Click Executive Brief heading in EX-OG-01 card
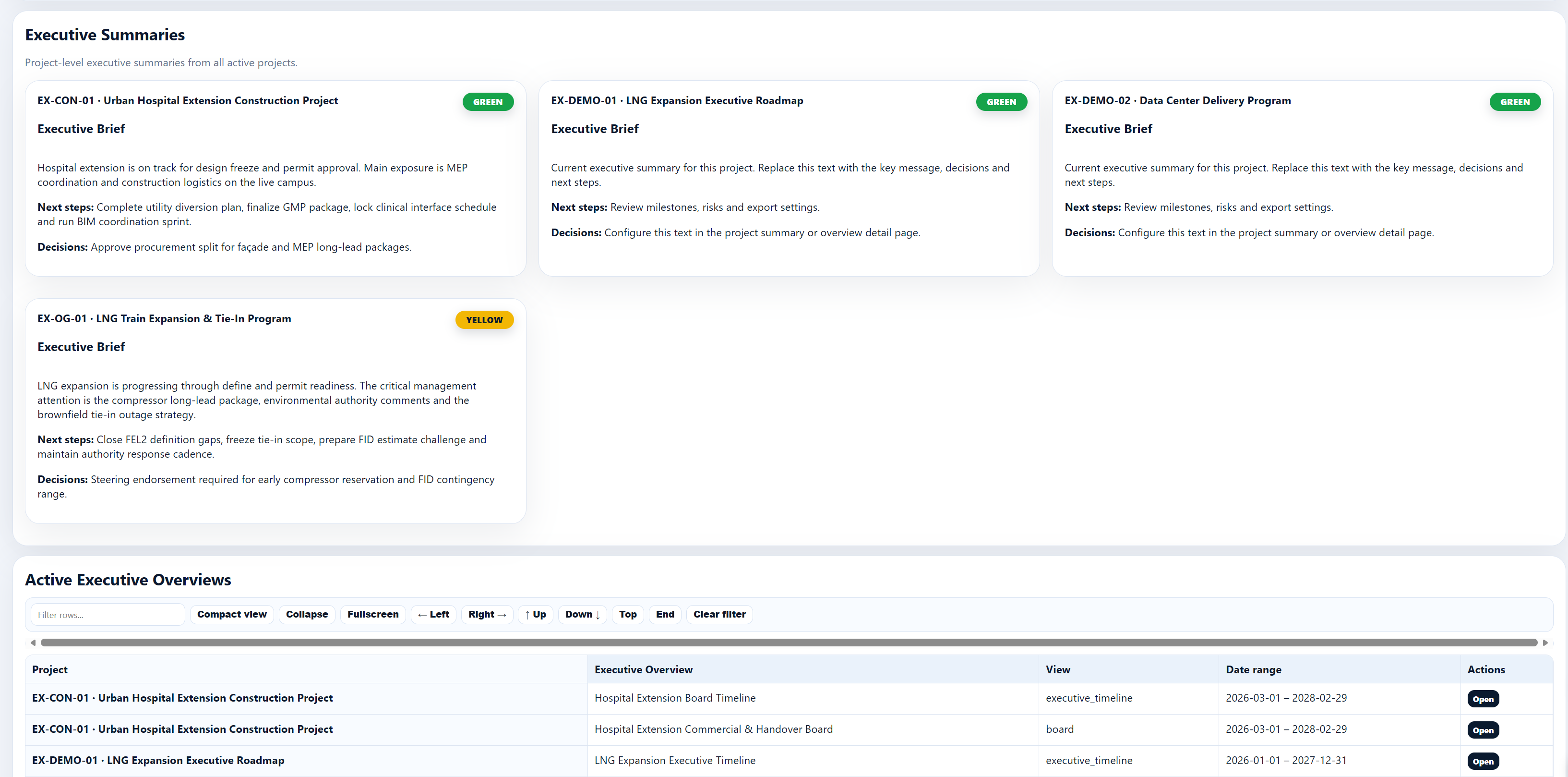This screenshot has height=777, width=1568. click(x=81, y=347)
